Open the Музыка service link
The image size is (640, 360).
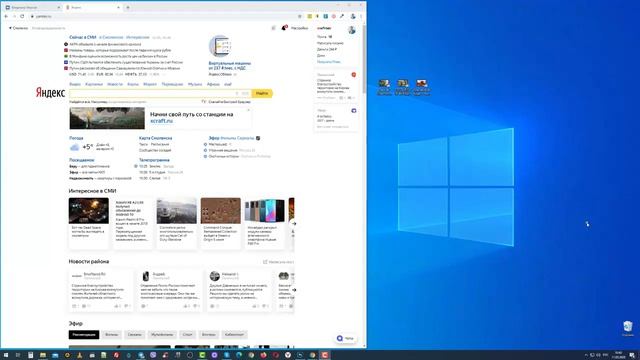coord(195,84)
